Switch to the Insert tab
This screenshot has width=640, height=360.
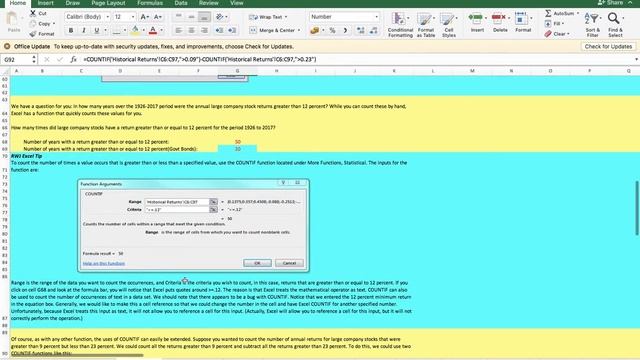(x=45, y=3)
